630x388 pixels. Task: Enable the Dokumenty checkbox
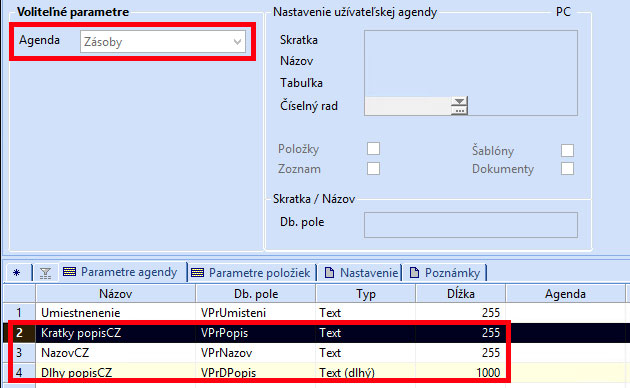tap(567, 168)
